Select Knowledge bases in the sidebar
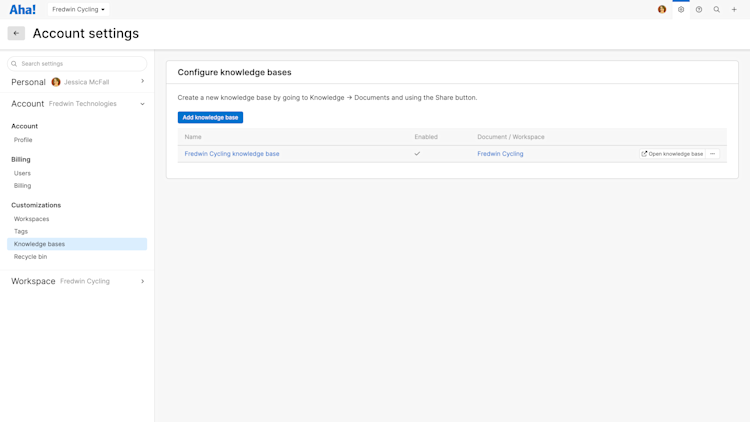750x422 pixels. coord(77,244)
